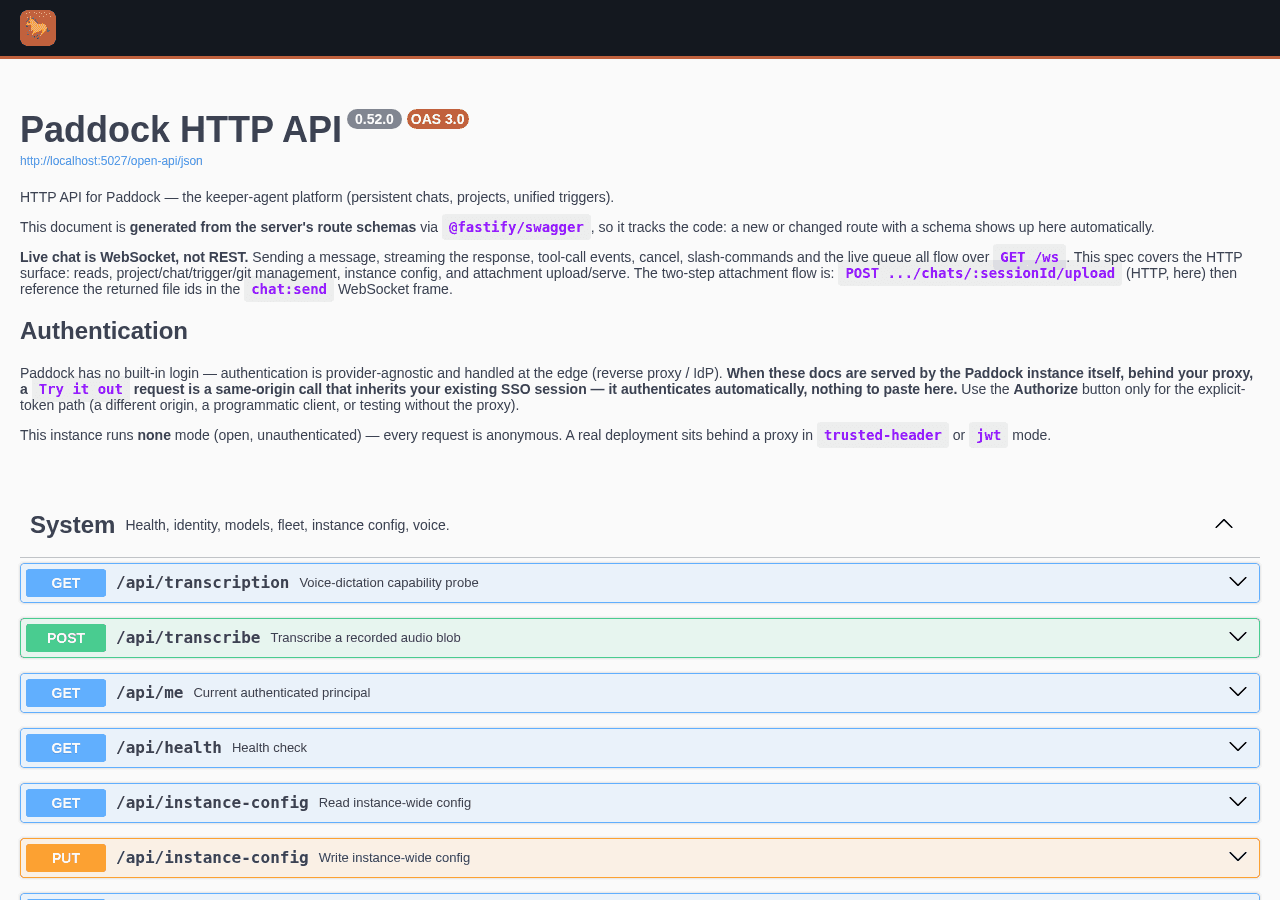Click the chat:send code label

289,289
